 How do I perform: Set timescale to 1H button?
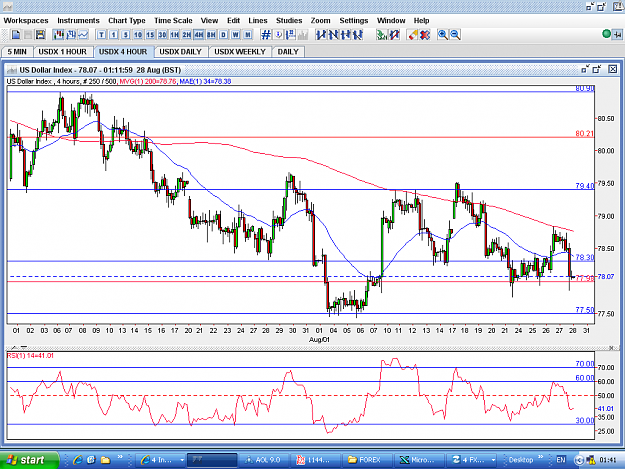click(175, 35)
